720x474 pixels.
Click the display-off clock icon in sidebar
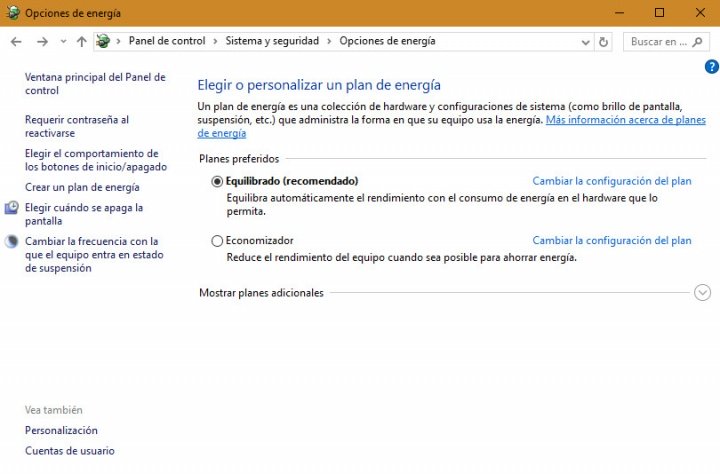click(x=11, y=208)
